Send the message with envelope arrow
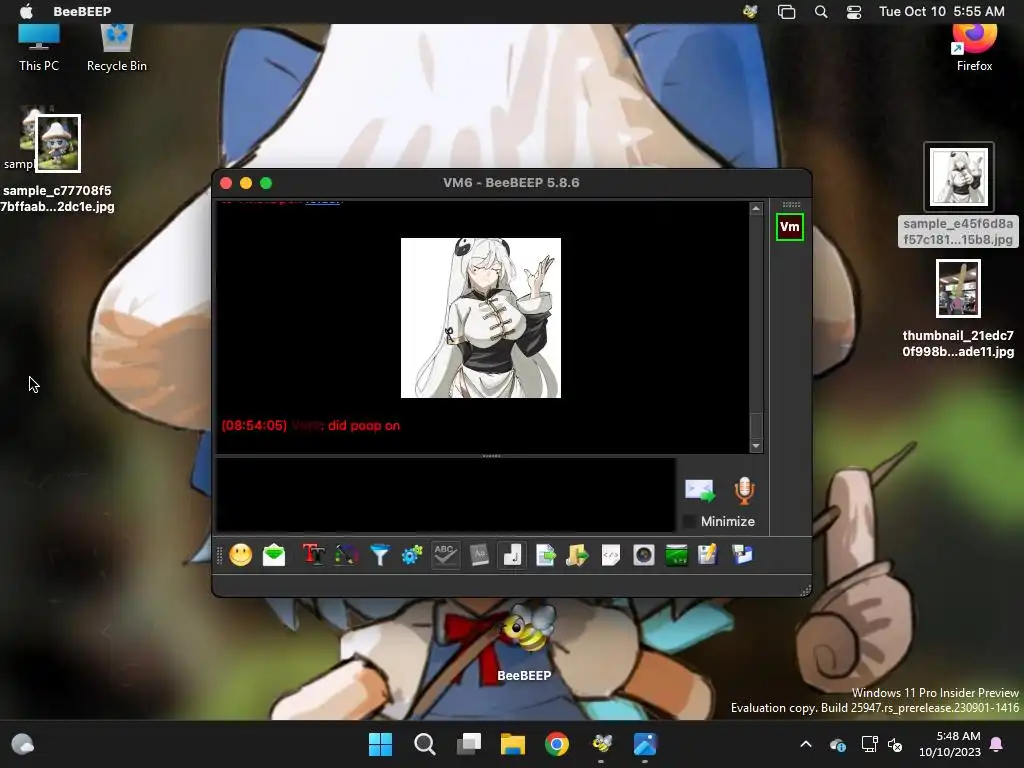Image resolution: width=1024 pixels, height=768 pixels. (x=700, y=491)
